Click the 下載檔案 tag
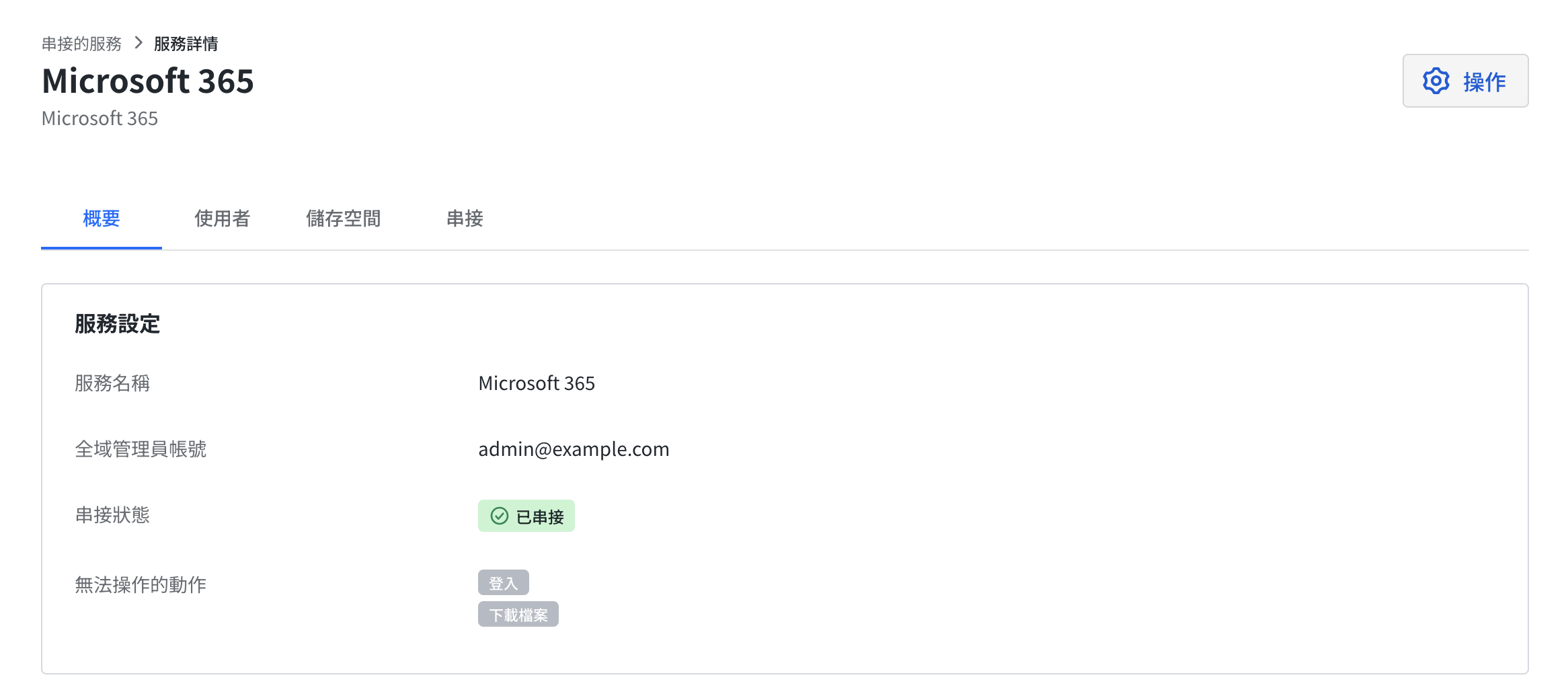Viewport: 1568px width, 698px height. tap(518, 615)
